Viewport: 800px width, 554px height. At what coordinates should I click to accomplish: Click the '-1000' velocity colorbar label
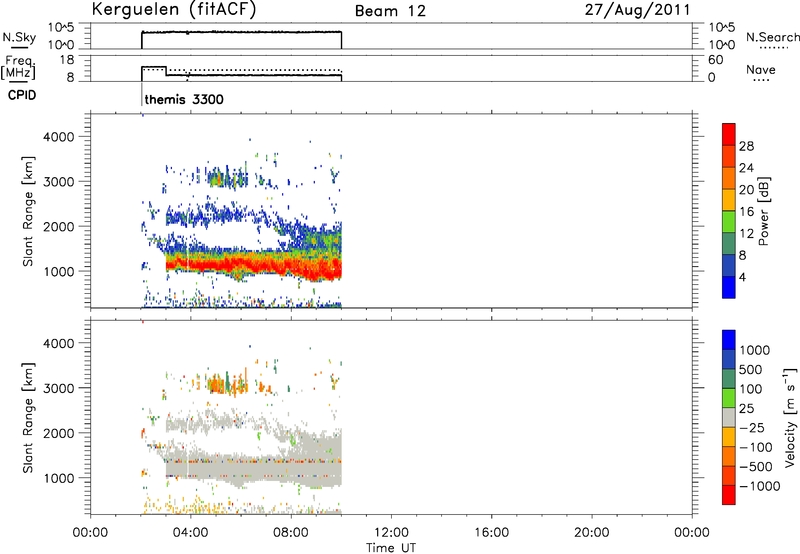coord(760,486)
